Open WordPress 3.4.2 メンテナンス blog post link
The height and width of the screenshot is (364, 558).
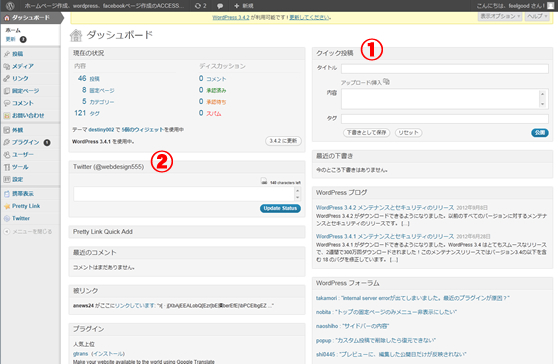click(385, 207)
